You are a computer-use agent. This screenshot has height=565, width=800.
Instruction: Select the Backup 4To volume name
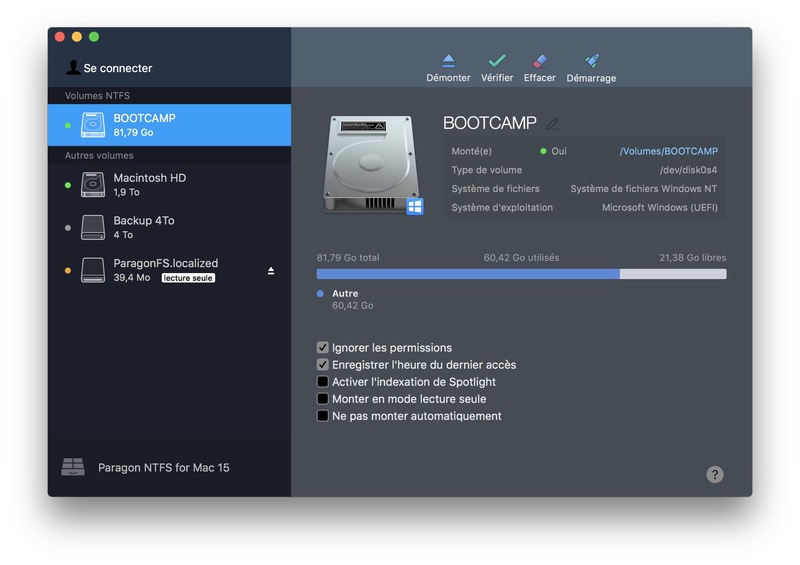pyautogui.click(x=144, y=220)
